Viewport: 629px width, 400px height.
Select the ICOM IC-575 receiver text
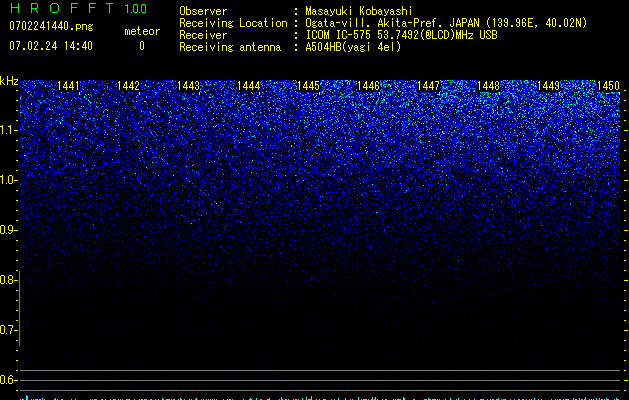pyautogui.click(x=401, y=35)
